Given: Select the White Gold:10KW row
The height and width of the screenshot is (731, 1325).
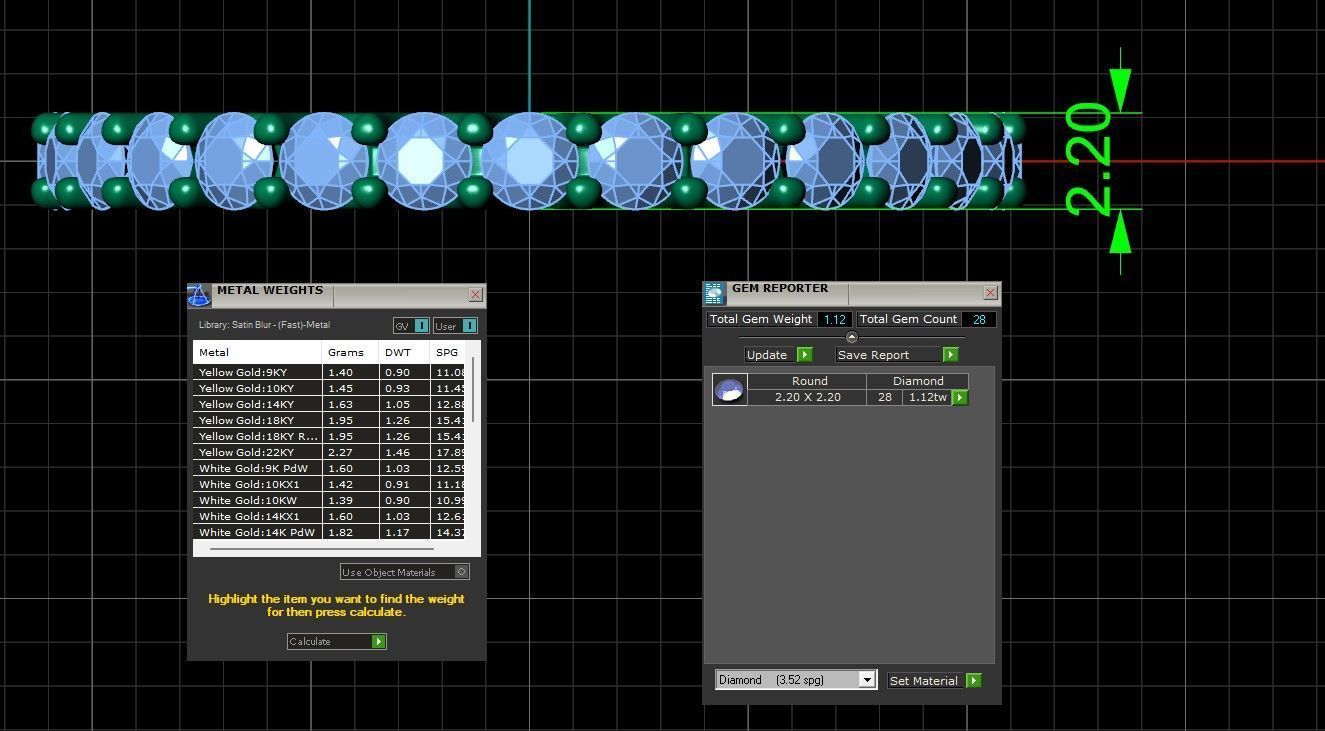Looking at the screenshot, I should [x=329, y=500].
